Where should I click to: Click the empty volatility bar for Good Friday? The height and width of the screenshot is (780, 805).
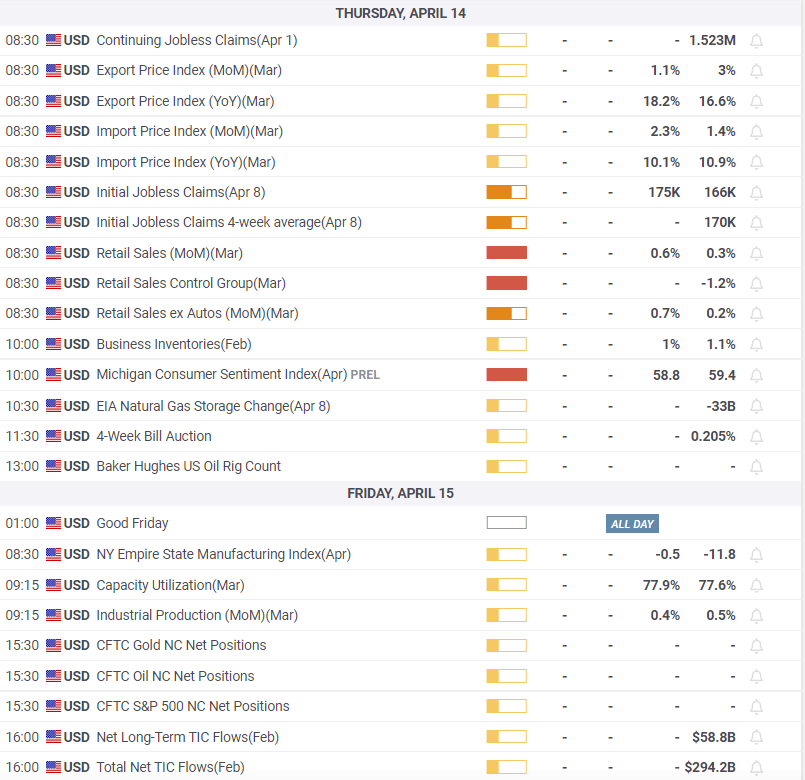tap(506, 523)
